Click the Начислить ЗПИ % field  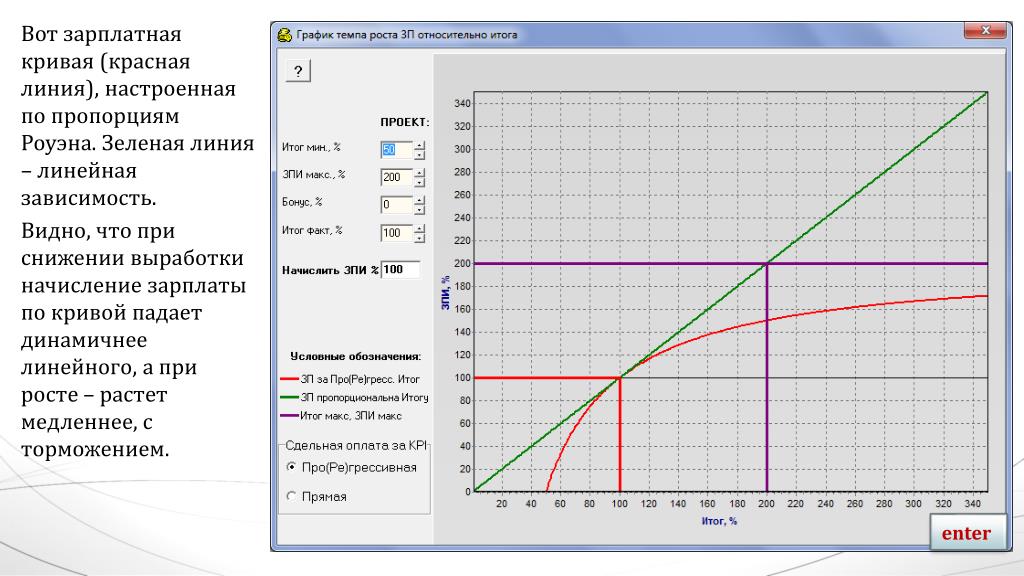pos(400,269)
